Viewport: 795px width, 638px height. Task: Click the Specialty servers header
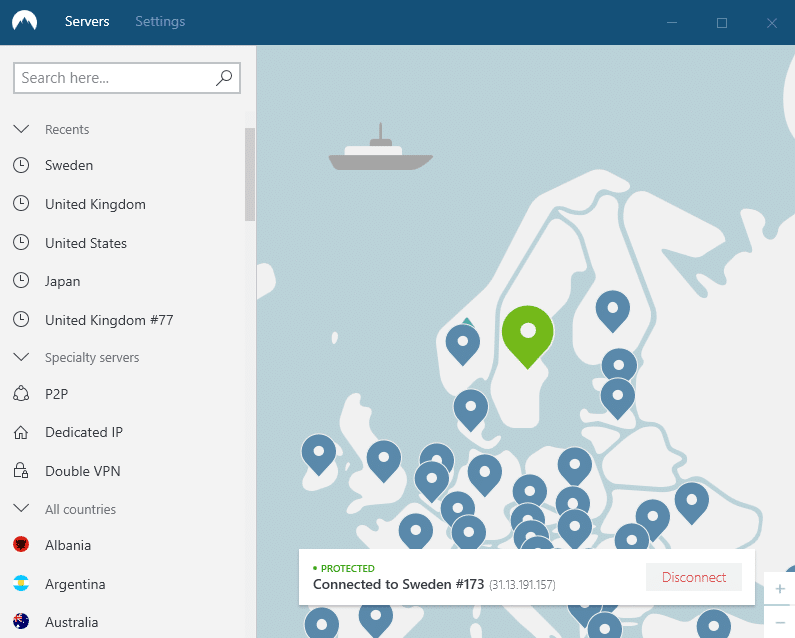[x=92, y=358]
